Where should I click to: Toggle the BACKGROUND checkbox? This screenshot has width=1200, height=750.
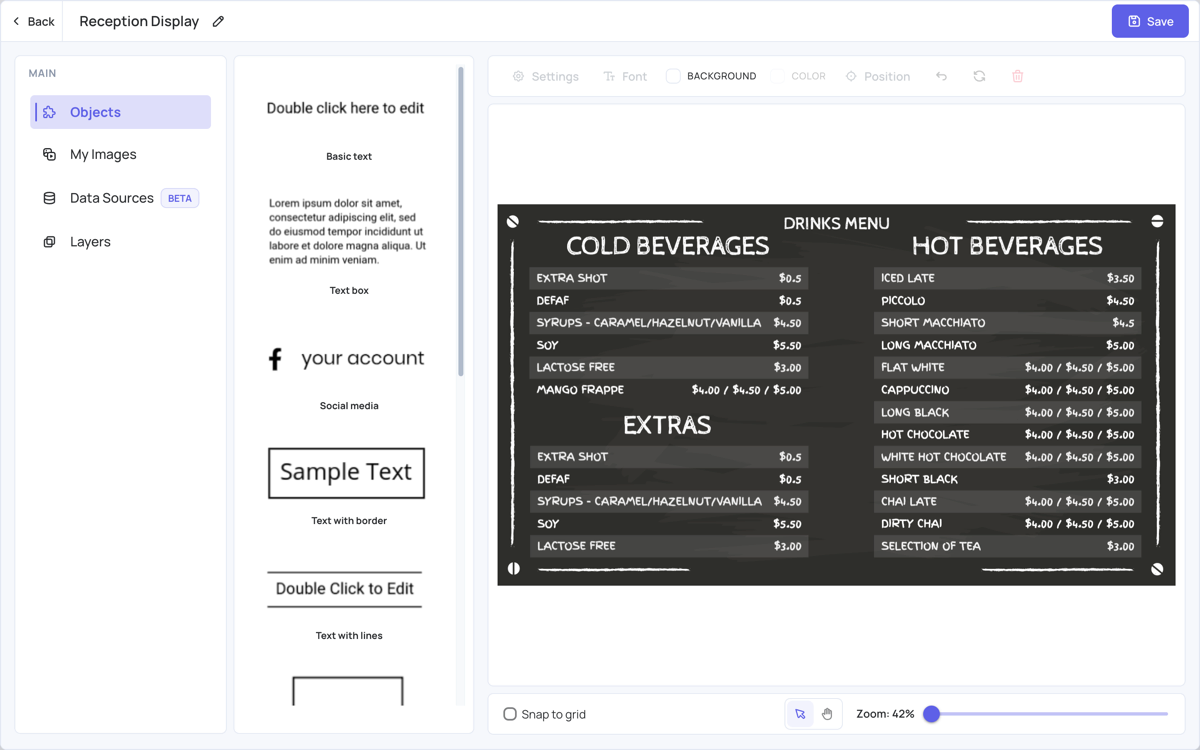pyautogui.click(x=673, y=76)
